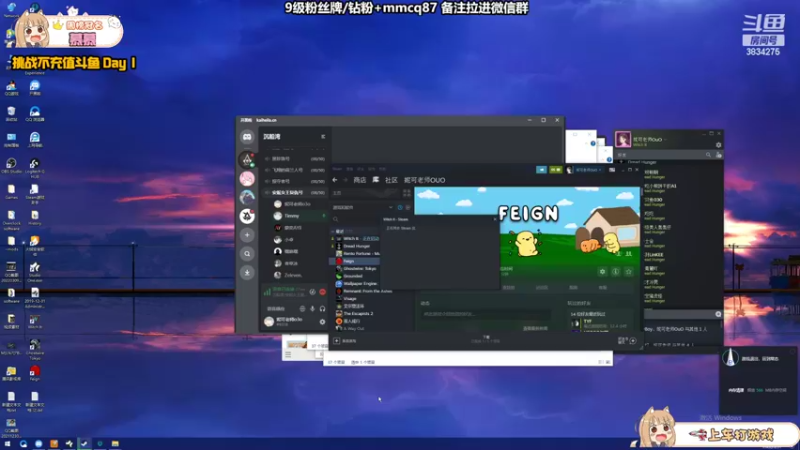Go back in Steam navigation
Viewport: 800px width, 450px height.
(x=335, y=180)
